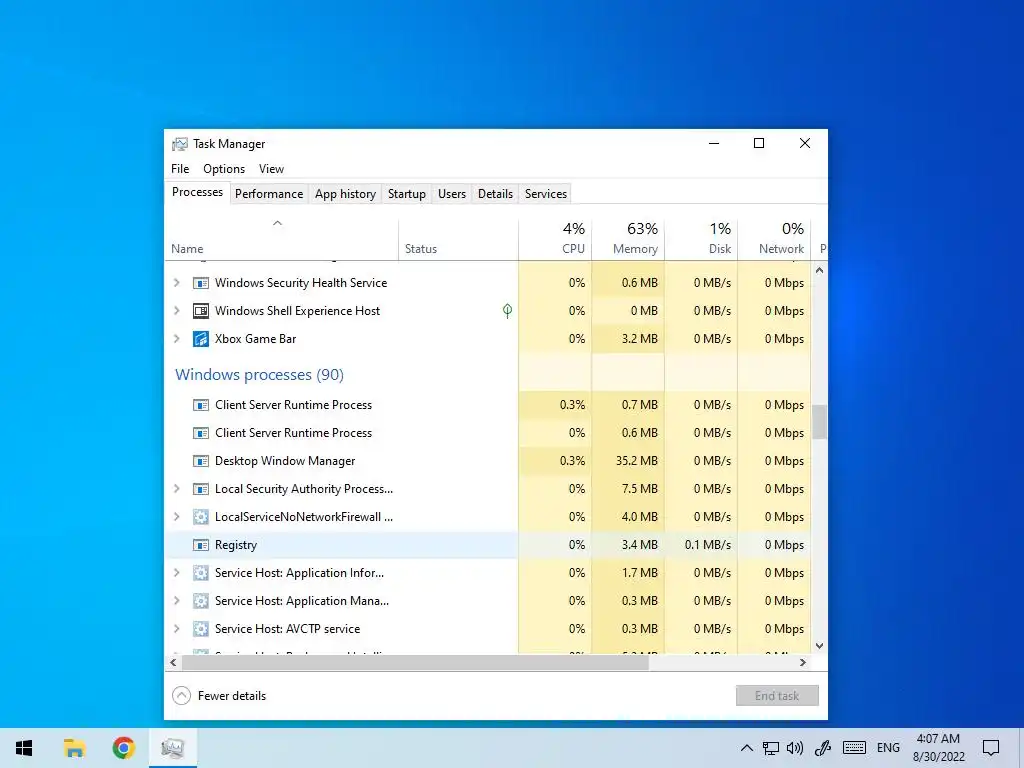Click the Windows Security Health Service icon

(x=200, y=283)
